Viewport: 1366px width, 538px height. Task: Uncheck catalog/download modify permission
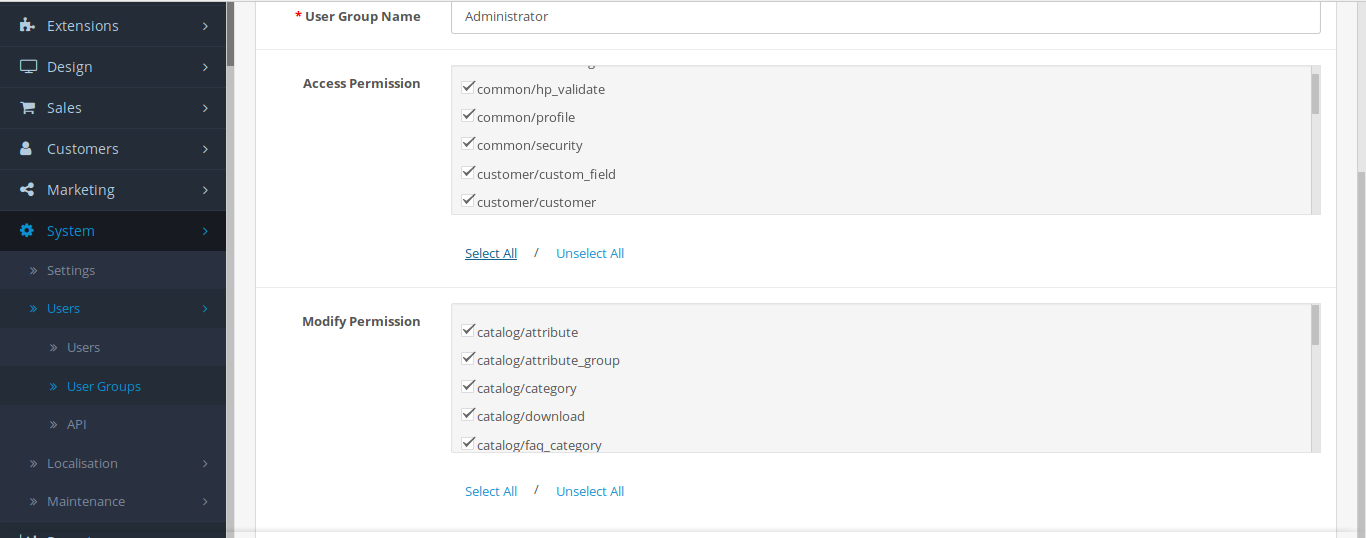click(x=467, y=415)
